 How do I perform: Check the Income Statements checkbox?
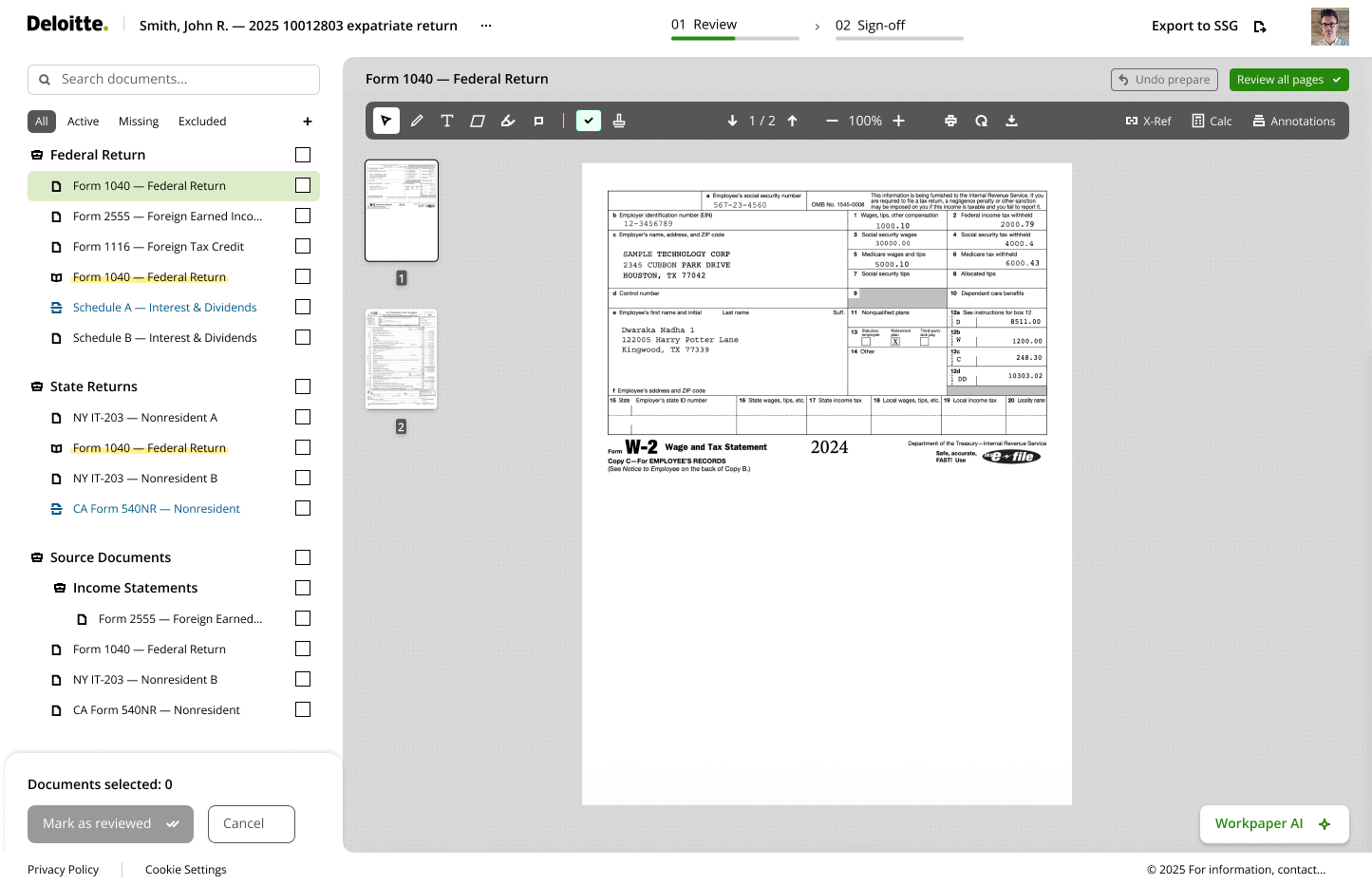coord(303,588)
